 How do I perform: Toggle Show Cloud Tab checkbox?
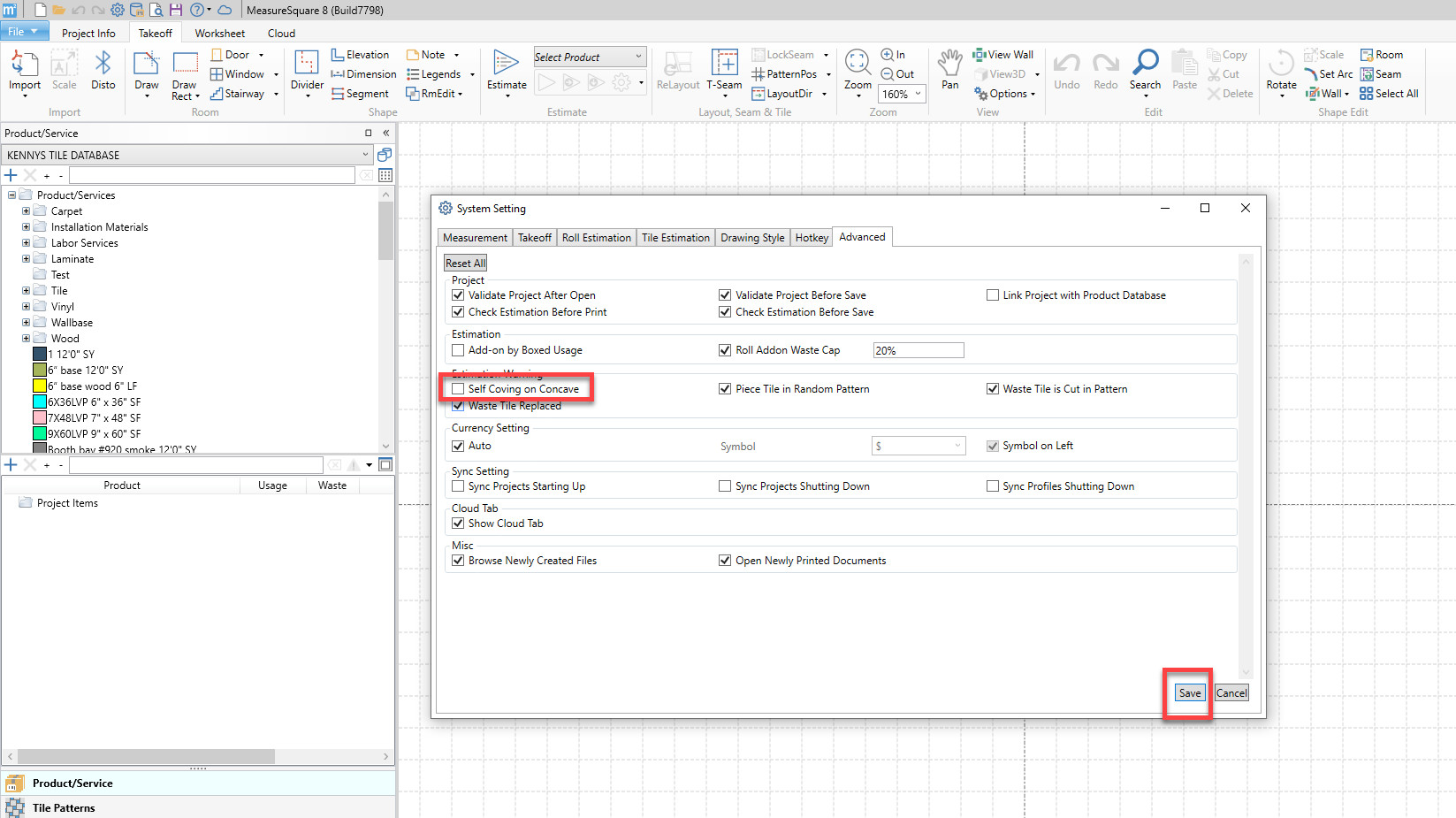(458, 524)
